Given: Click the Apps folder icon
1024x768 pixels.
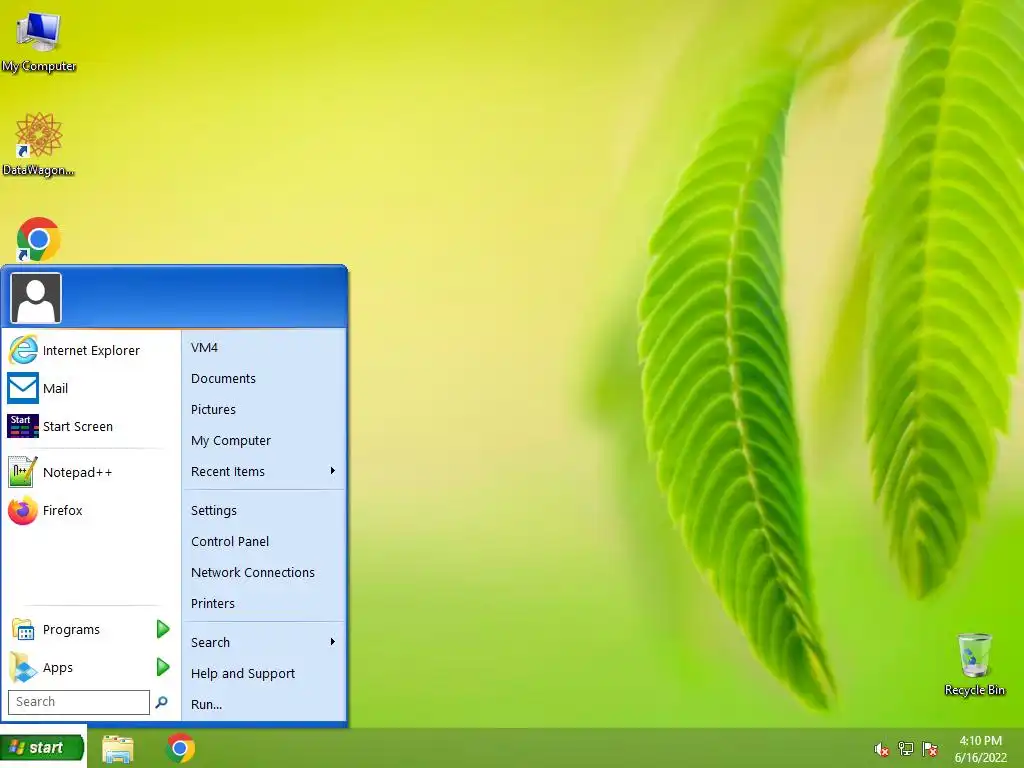Looking at the screenshot, I should [x=23, y=667].
